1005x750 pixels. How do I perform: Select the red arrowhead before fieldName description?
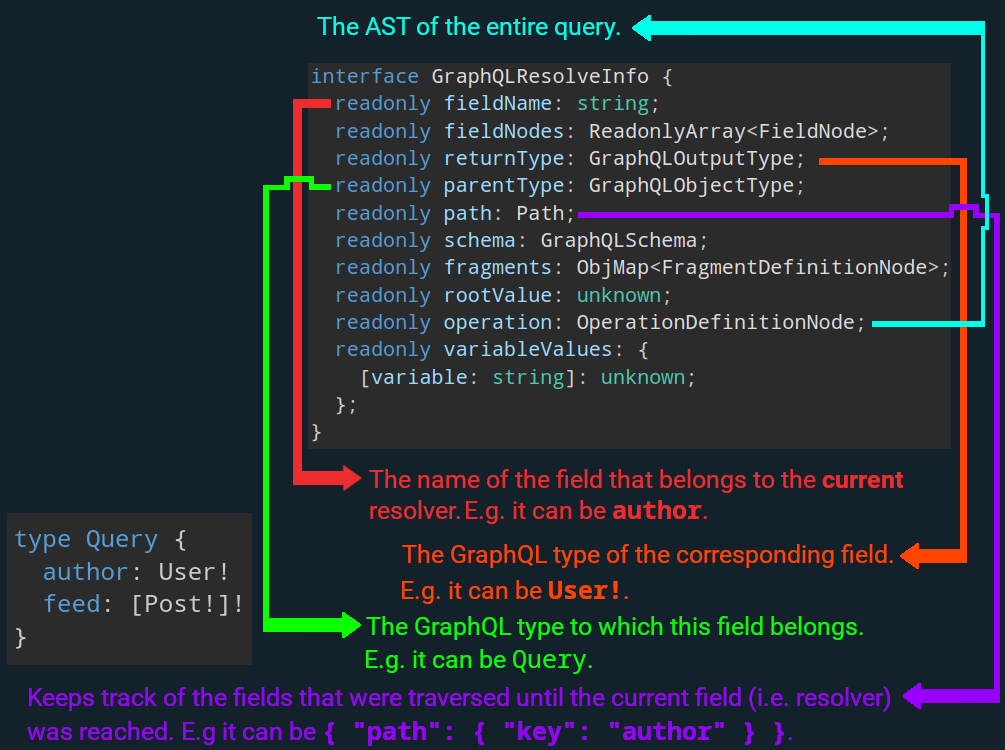click(350, 479)
